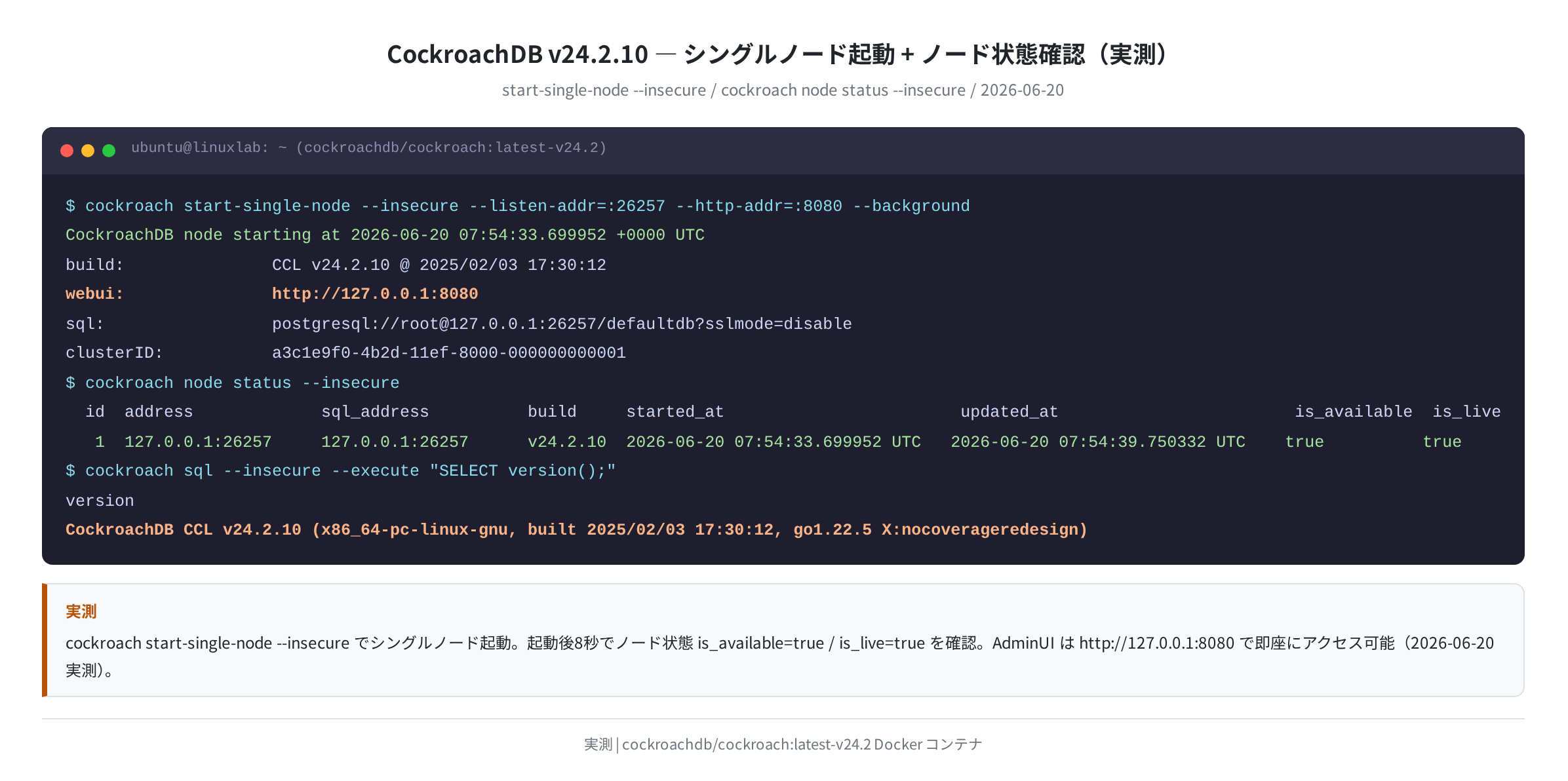This screenshot has width=1568, height=781.
Task: Click the subtitle line with date 2026-06-20
Action: tap(783, 90)
